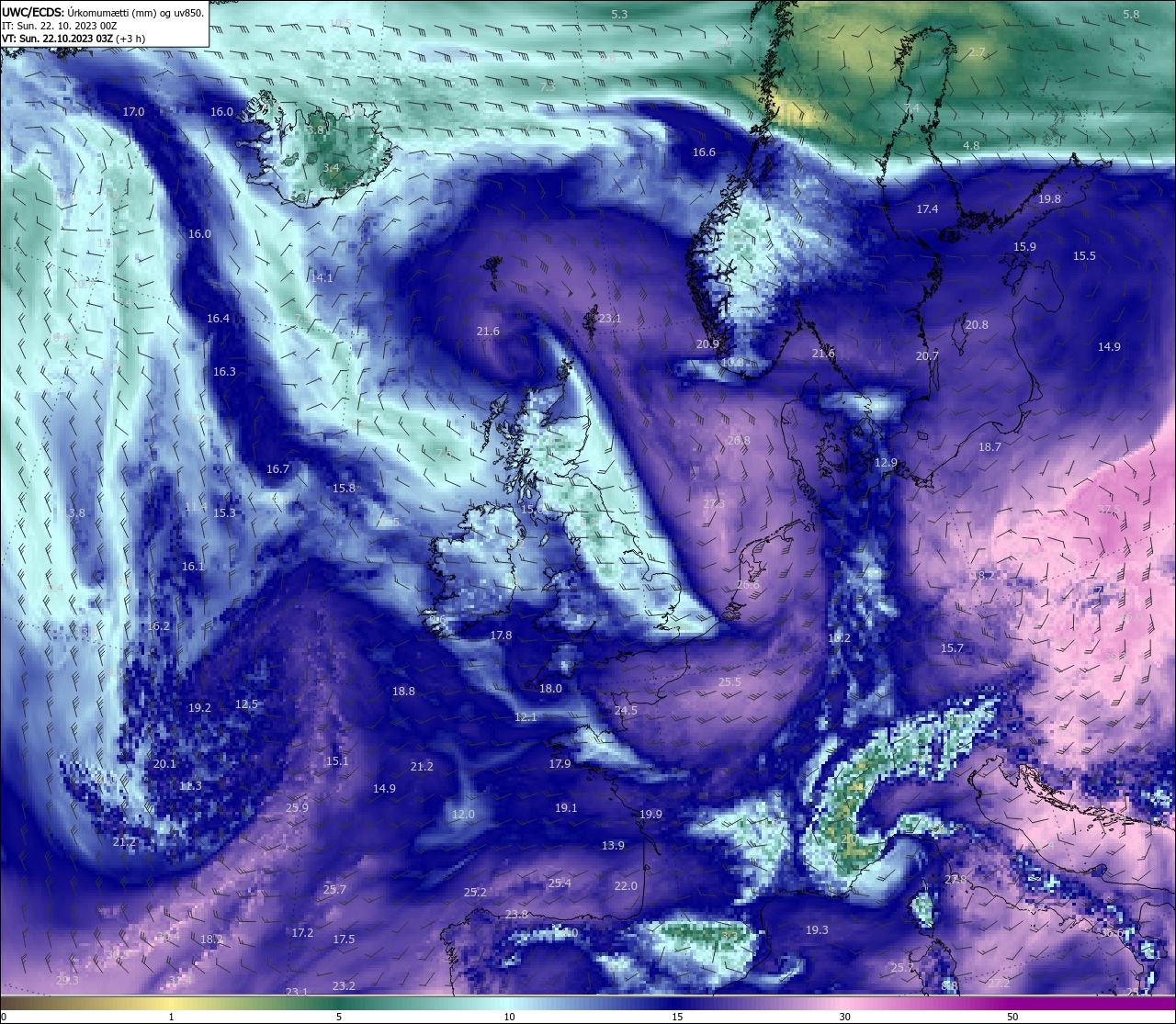Click the map value 15.7
The image size is (1176, 1024).
click(x=952, y=648)
